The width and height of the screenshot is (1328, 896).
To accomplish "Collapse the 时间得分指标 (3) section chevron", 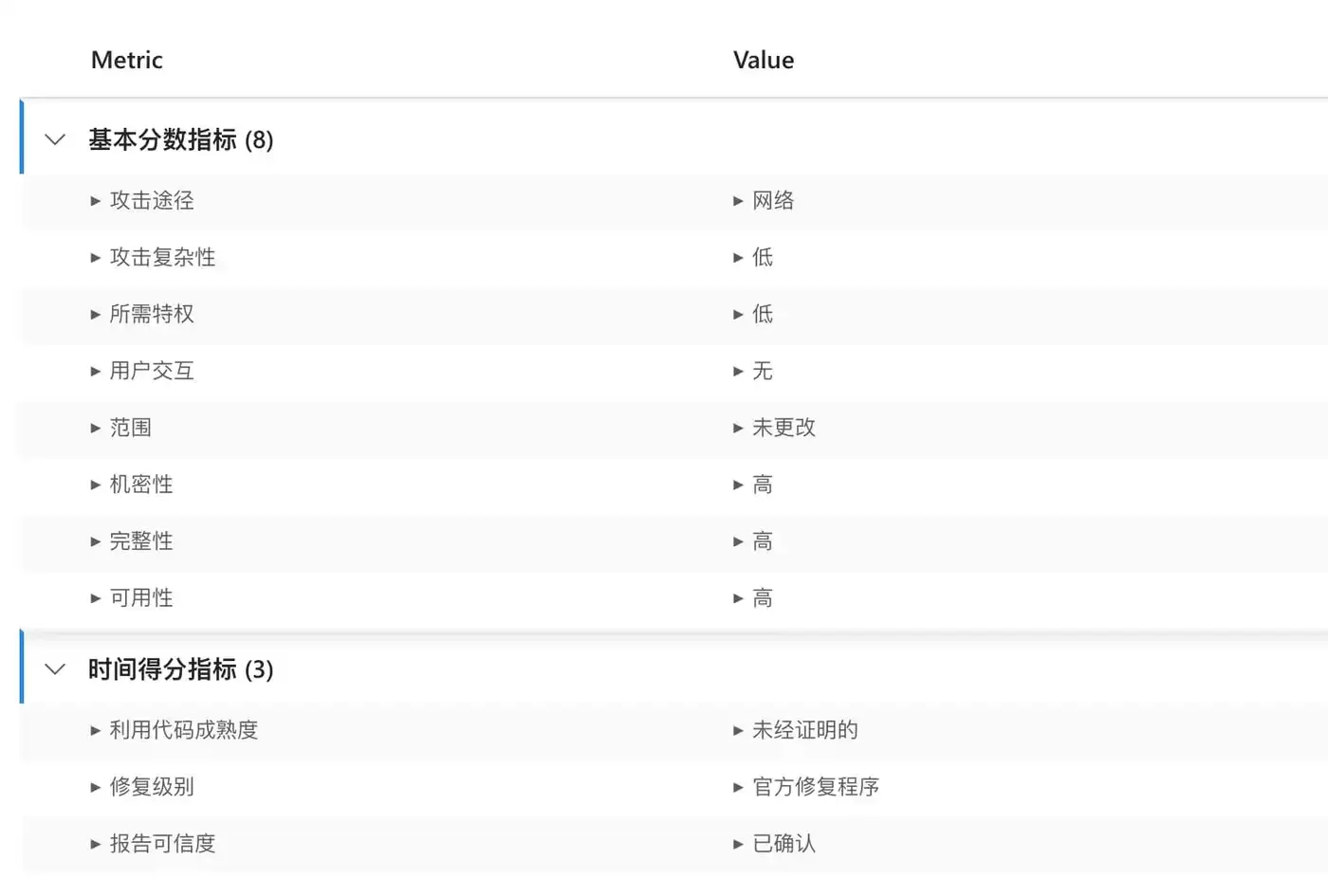I will [x=55, y=669].
